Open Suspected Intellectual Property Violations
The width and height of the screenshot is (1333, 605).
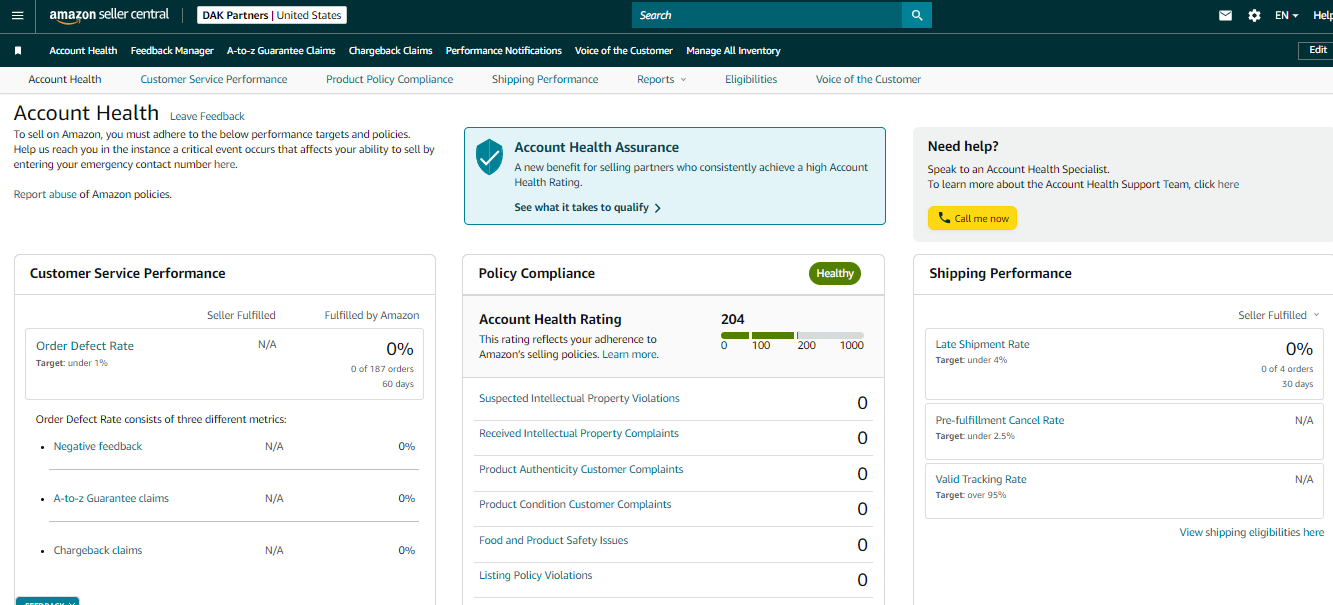(579, 398)
